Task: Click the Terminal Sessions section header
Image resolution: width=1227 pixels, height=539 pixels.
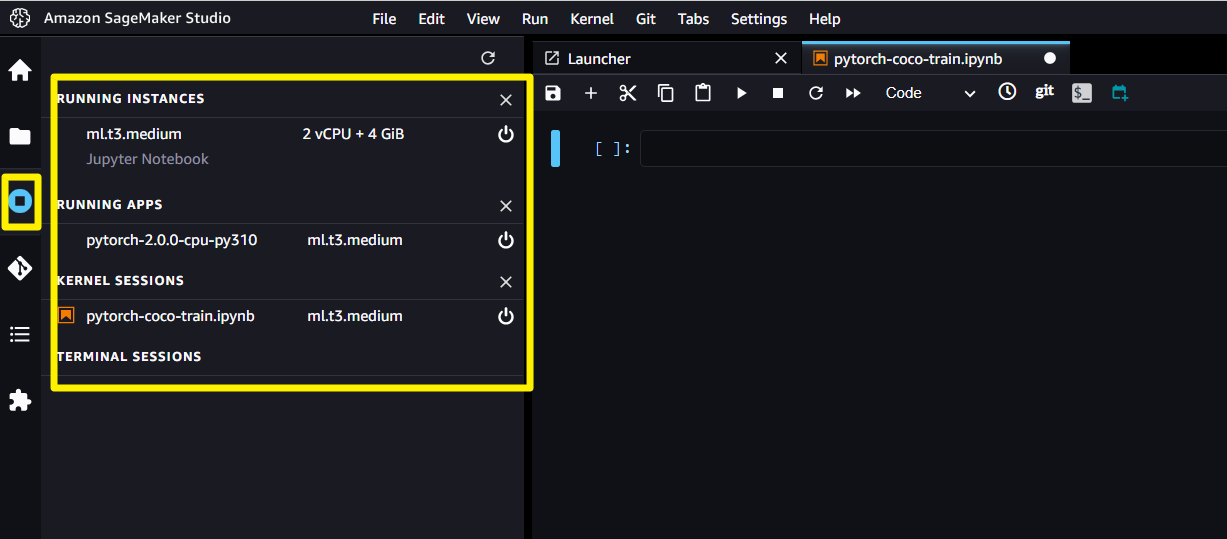Action: 129,357
